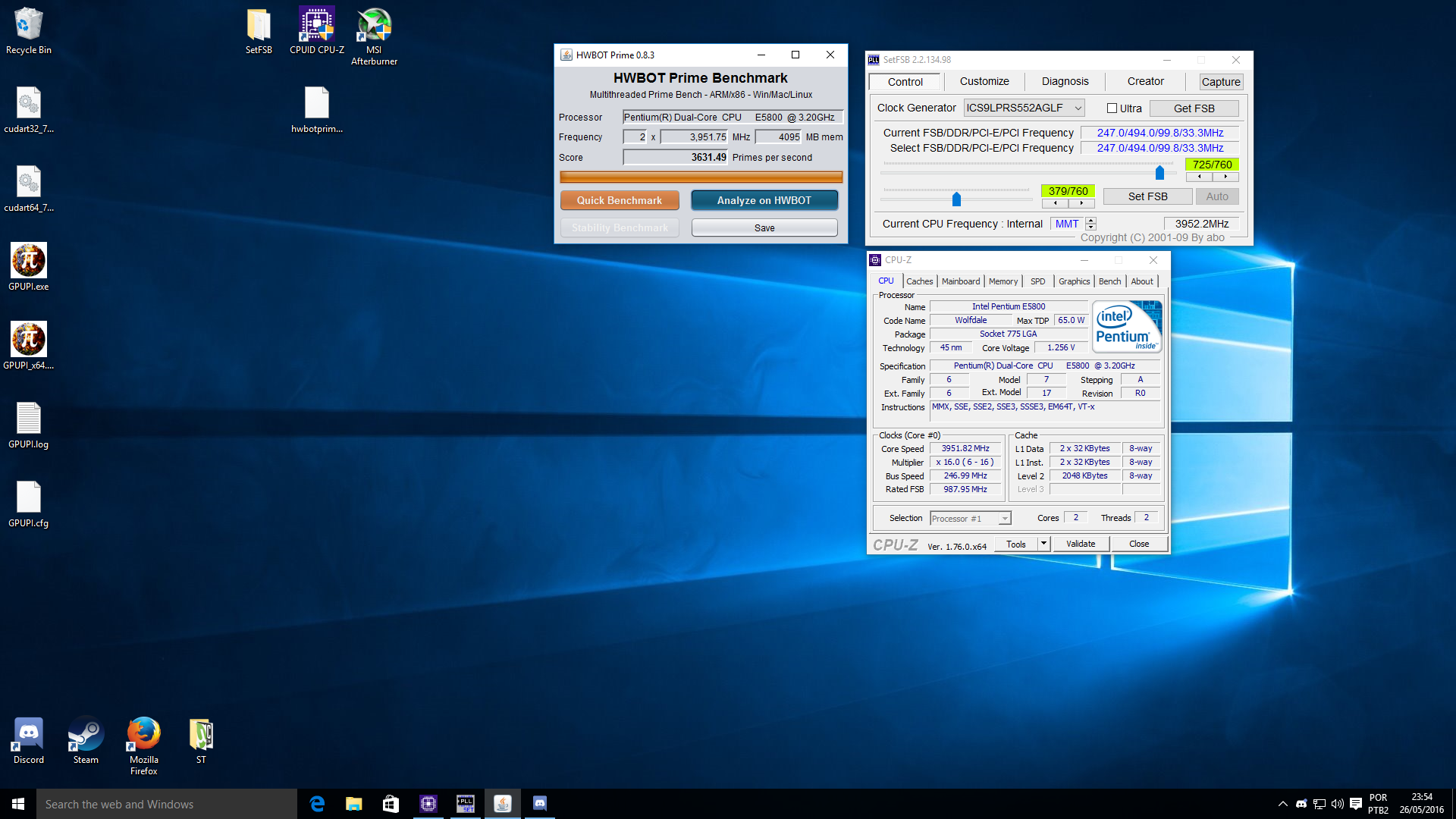Open the taskbar clock showing 23:54
Viewport: 1456px width, 819px height.
[x=1421, y=804]
